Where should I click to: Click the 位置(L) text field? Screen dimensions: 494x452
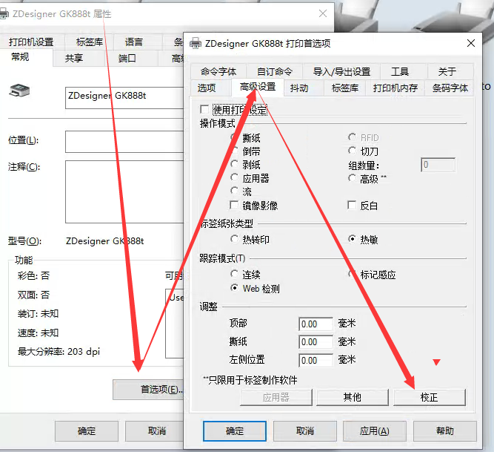tap(125, 142)
